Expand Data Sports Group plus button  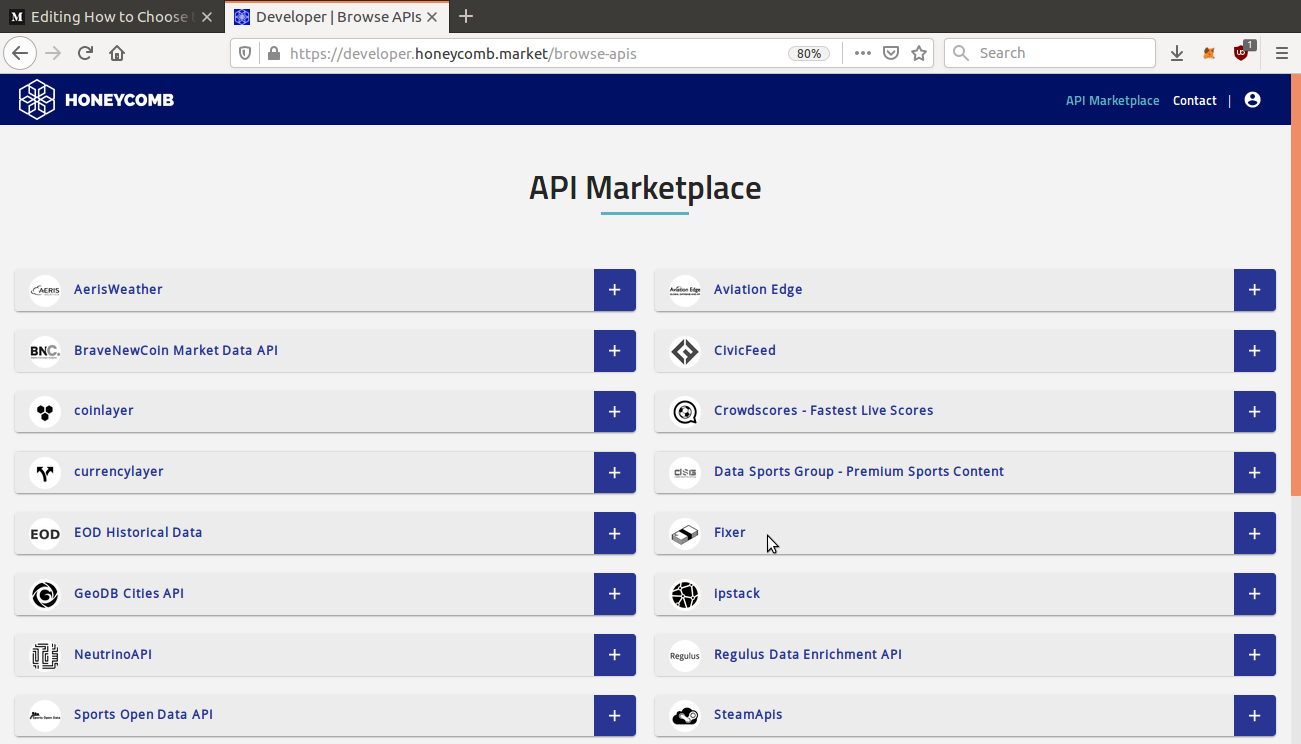tap(1255, 472)
